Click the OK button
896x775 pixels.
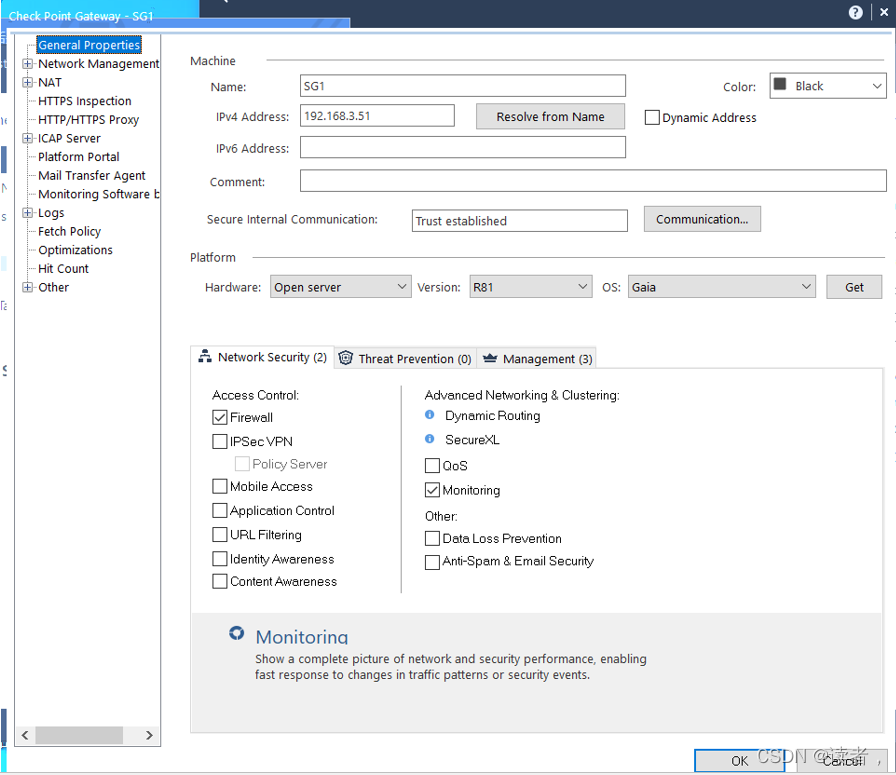pos(739,761)
